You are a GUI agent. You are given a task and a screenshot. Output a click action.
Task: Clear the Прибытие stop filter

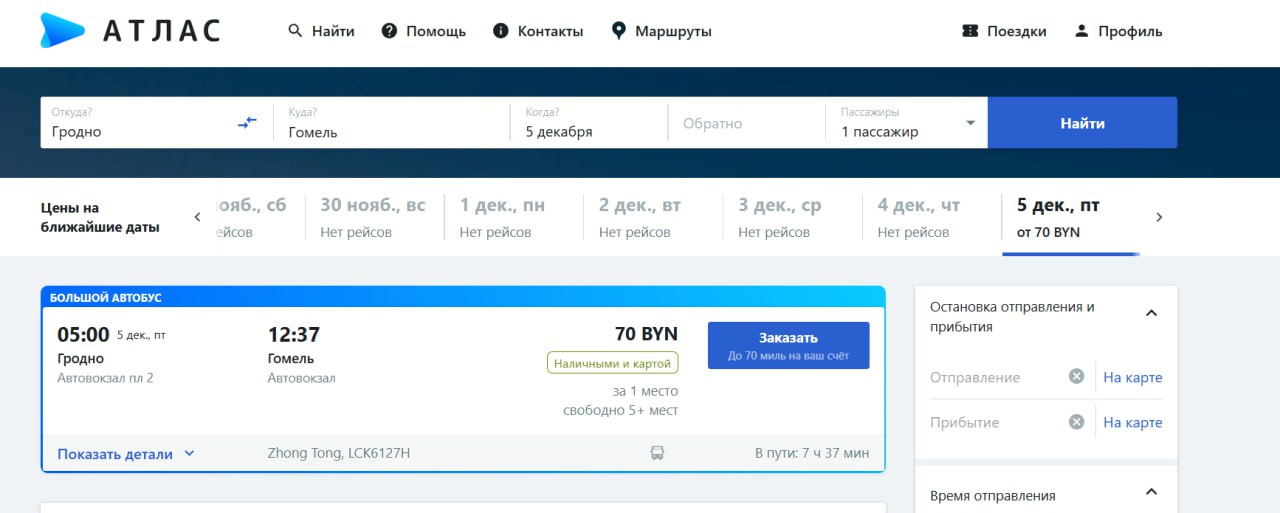click(x=1076, y=422)
